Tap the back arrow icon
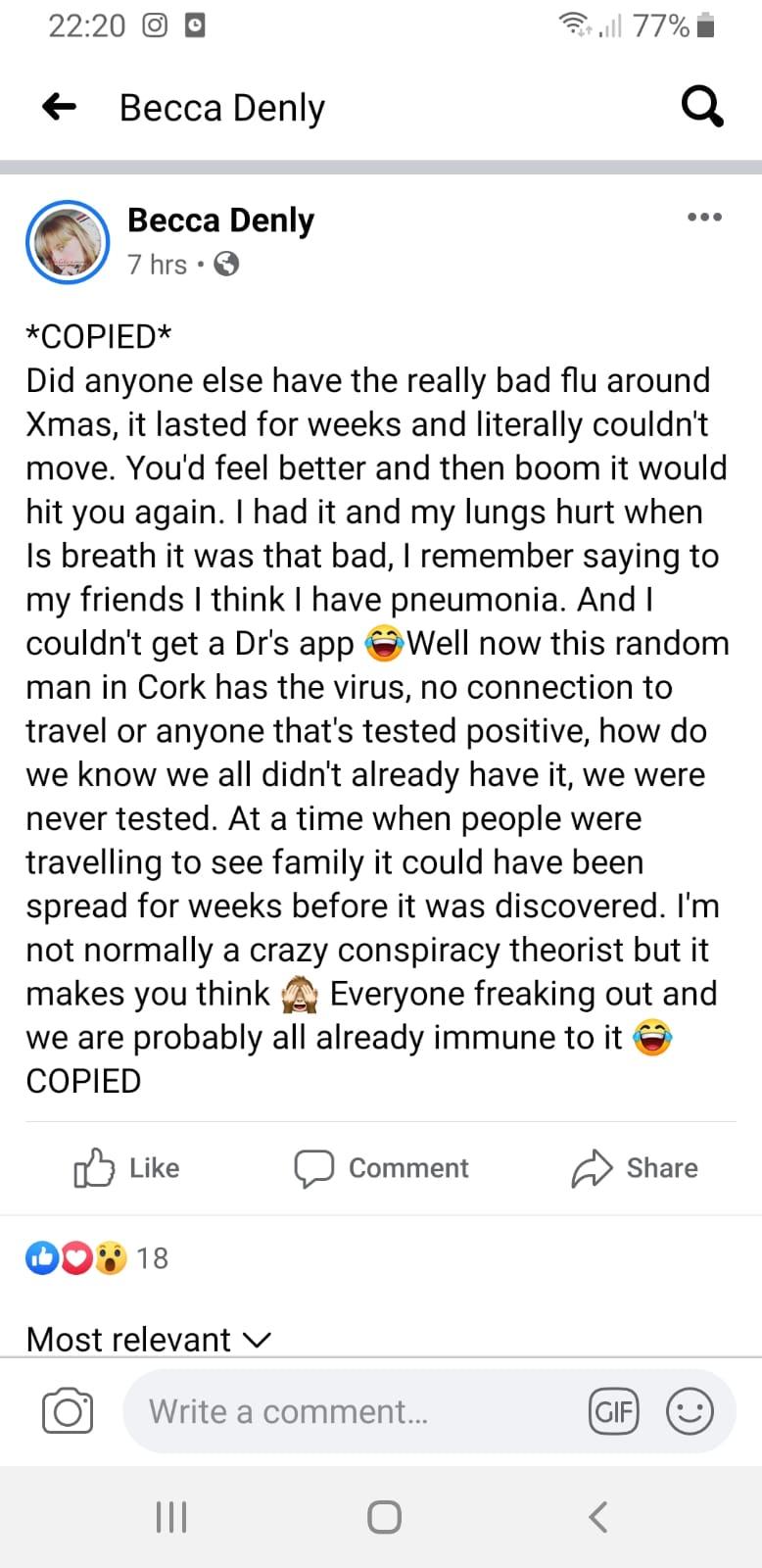Screen dimensions: 762x1568 point(60,107)
